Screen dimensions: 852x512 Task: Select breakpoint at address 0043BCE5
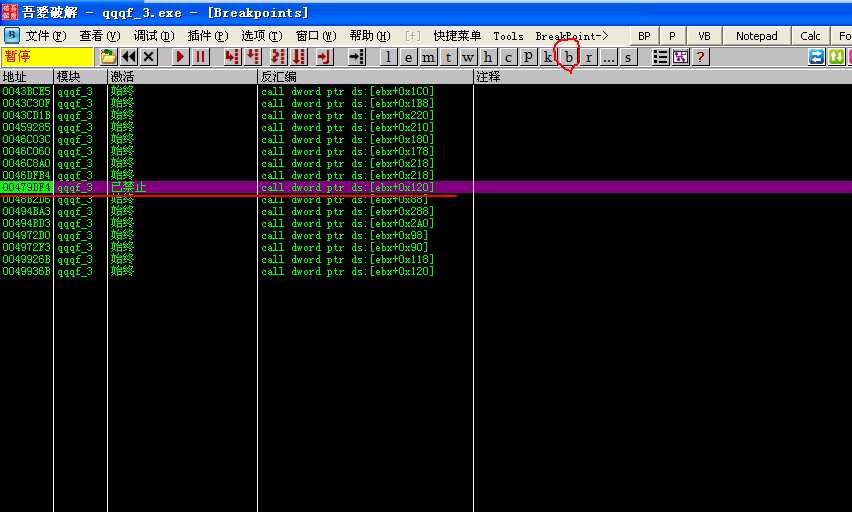(x=26, y=91)
